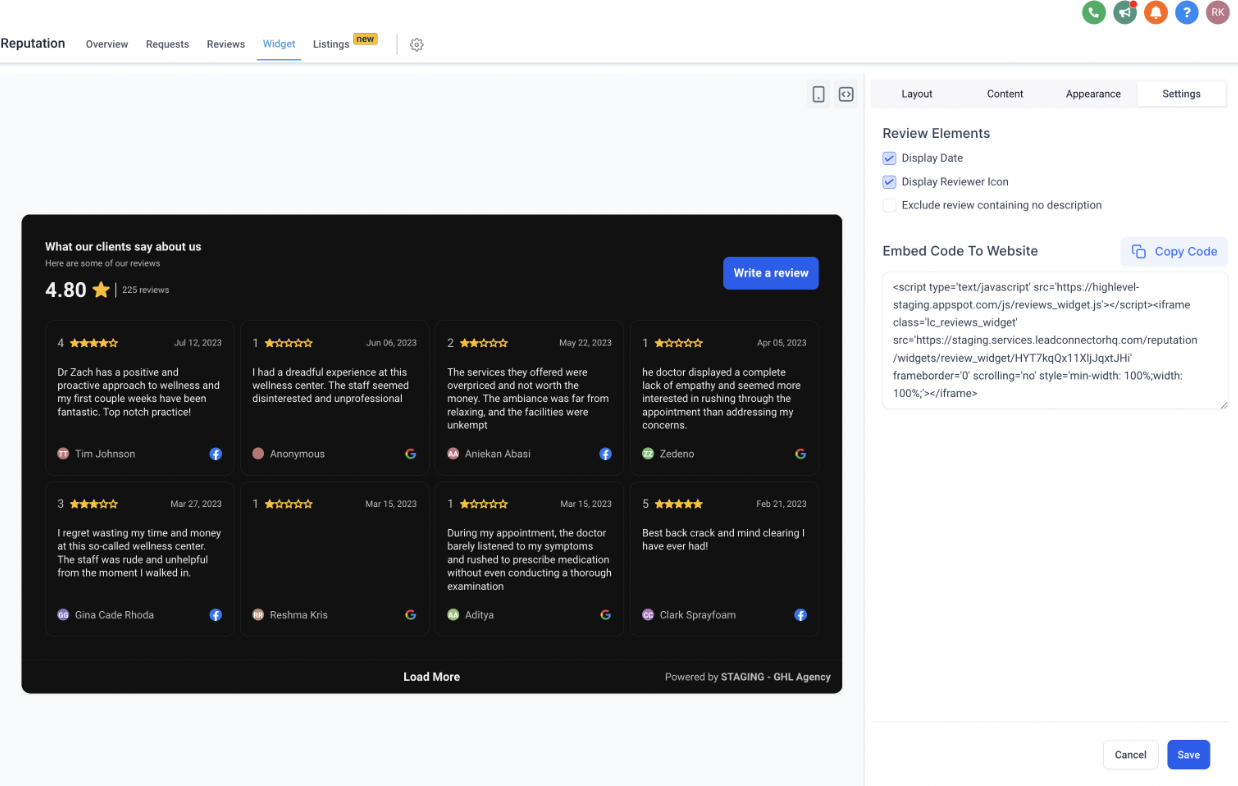The height and width of the screenshot is (786, 1238).
Task: Switch to mobile preview icon
Action: click(819, 94)
